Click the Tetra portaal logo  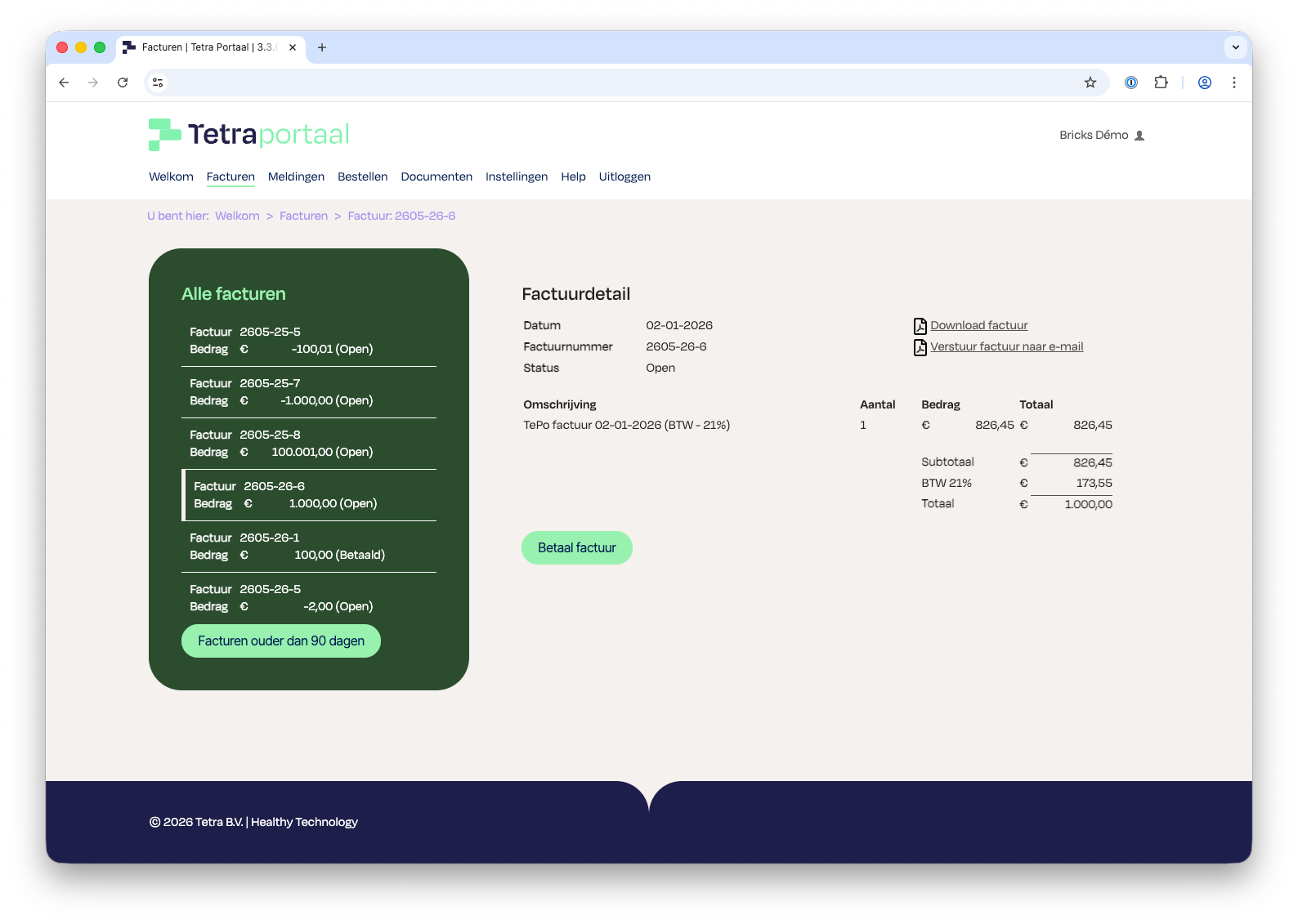[248, 135]
